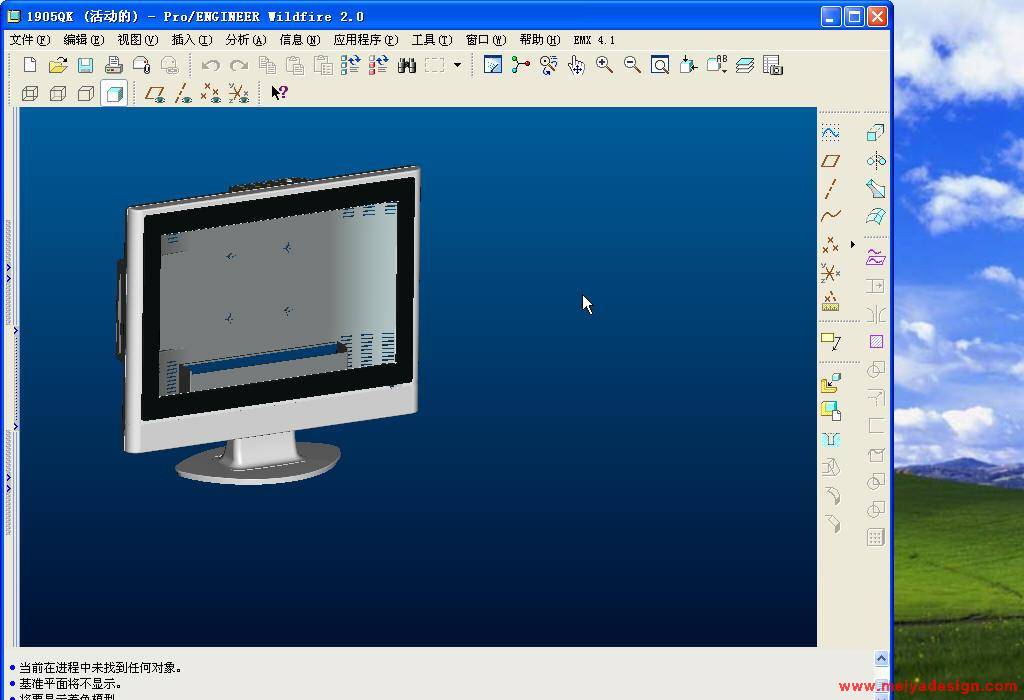Select the Boundary Blend tool

(876, 215)
